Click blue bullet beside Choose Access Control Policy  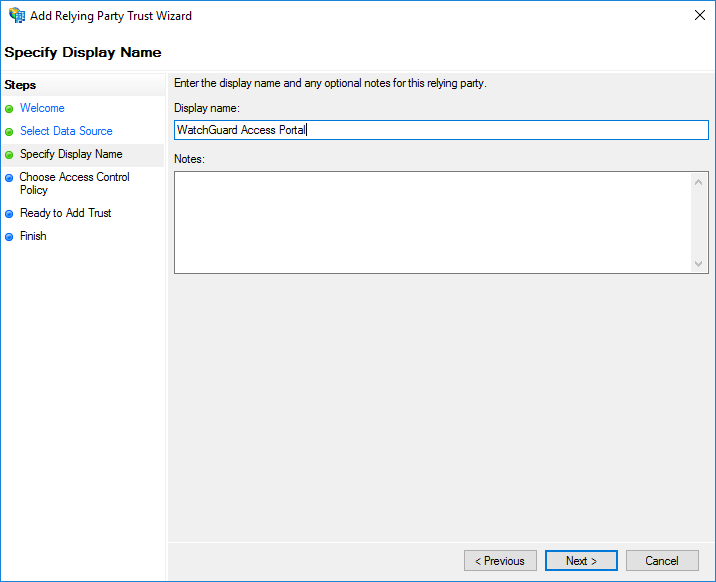pos(9,178)
